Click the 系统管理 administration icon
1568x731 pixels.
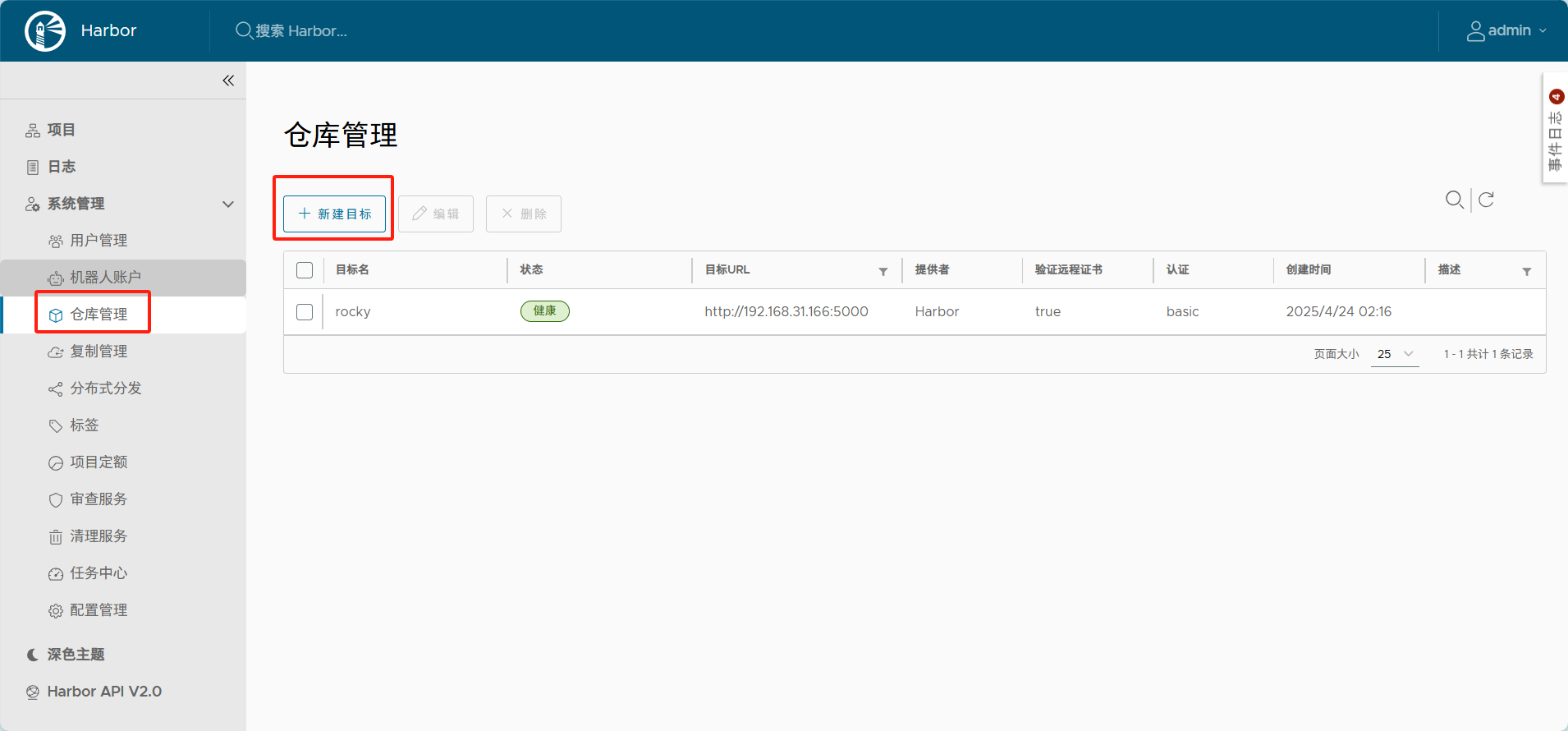point(33,205)
